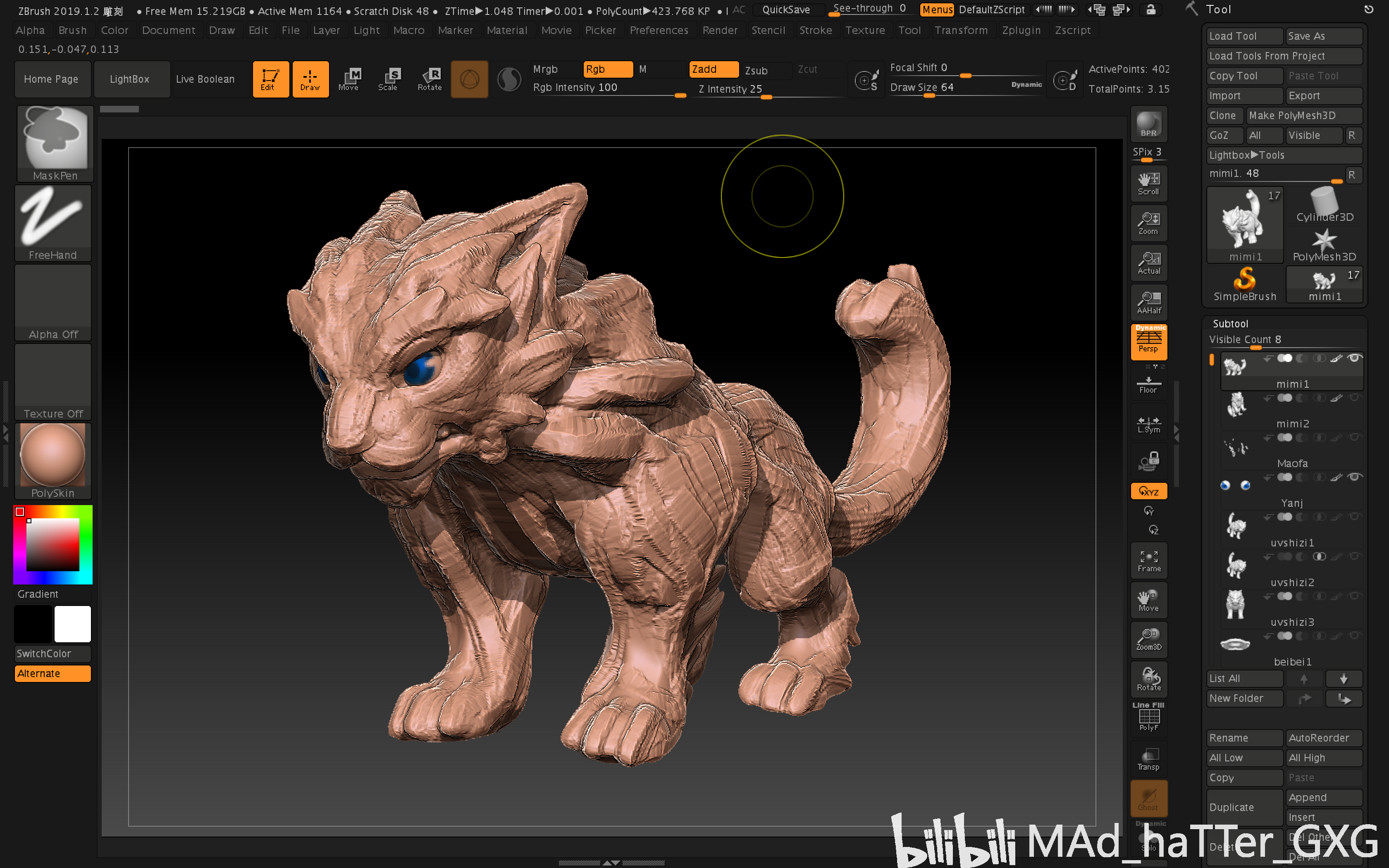The image size is (1389, 868).
Task: Open the Transform menu
Action: click(x=961, y=31)
